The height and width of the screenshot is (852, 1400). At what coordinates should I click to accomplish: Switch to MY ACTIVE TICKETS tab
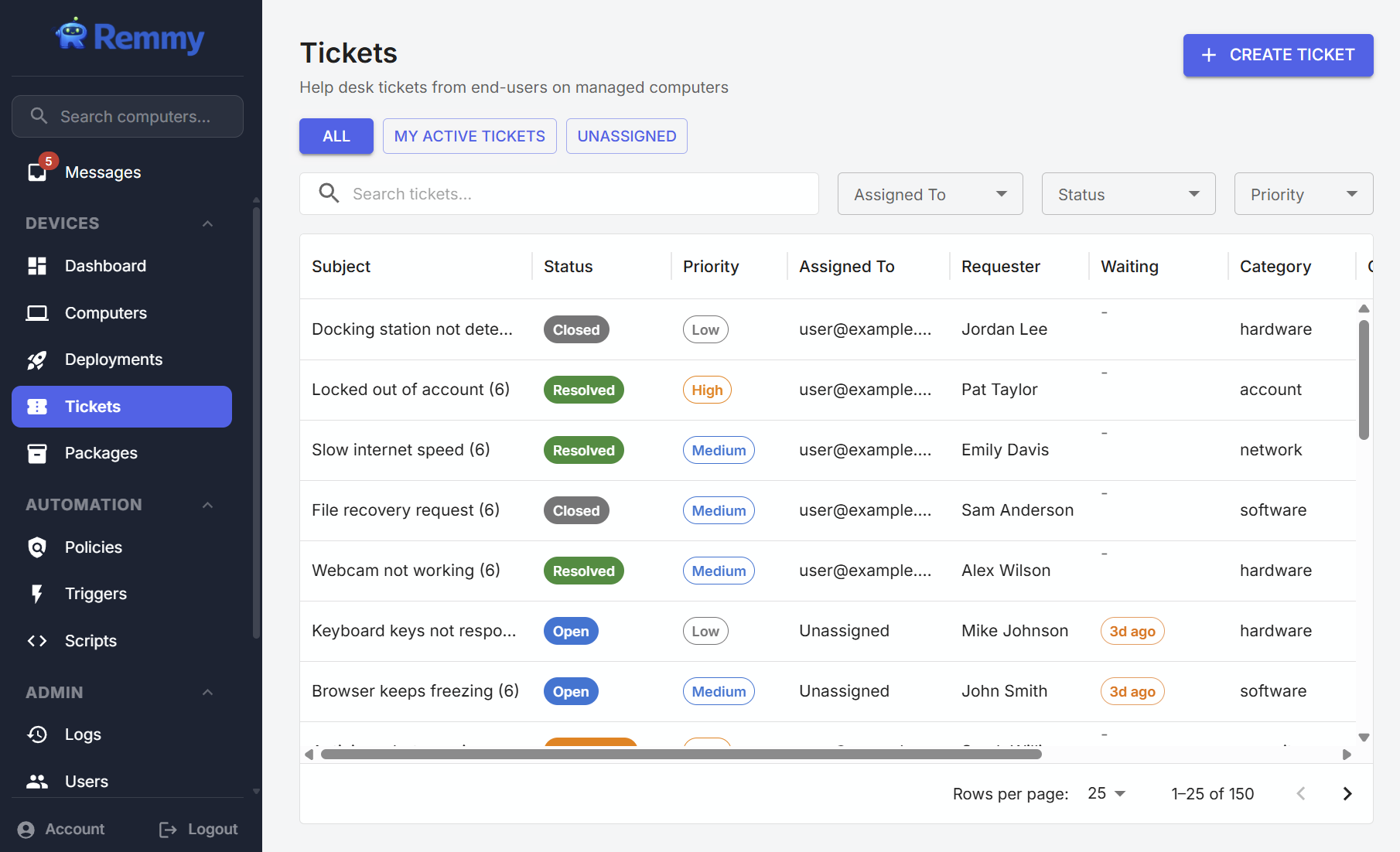click(470, 135)
